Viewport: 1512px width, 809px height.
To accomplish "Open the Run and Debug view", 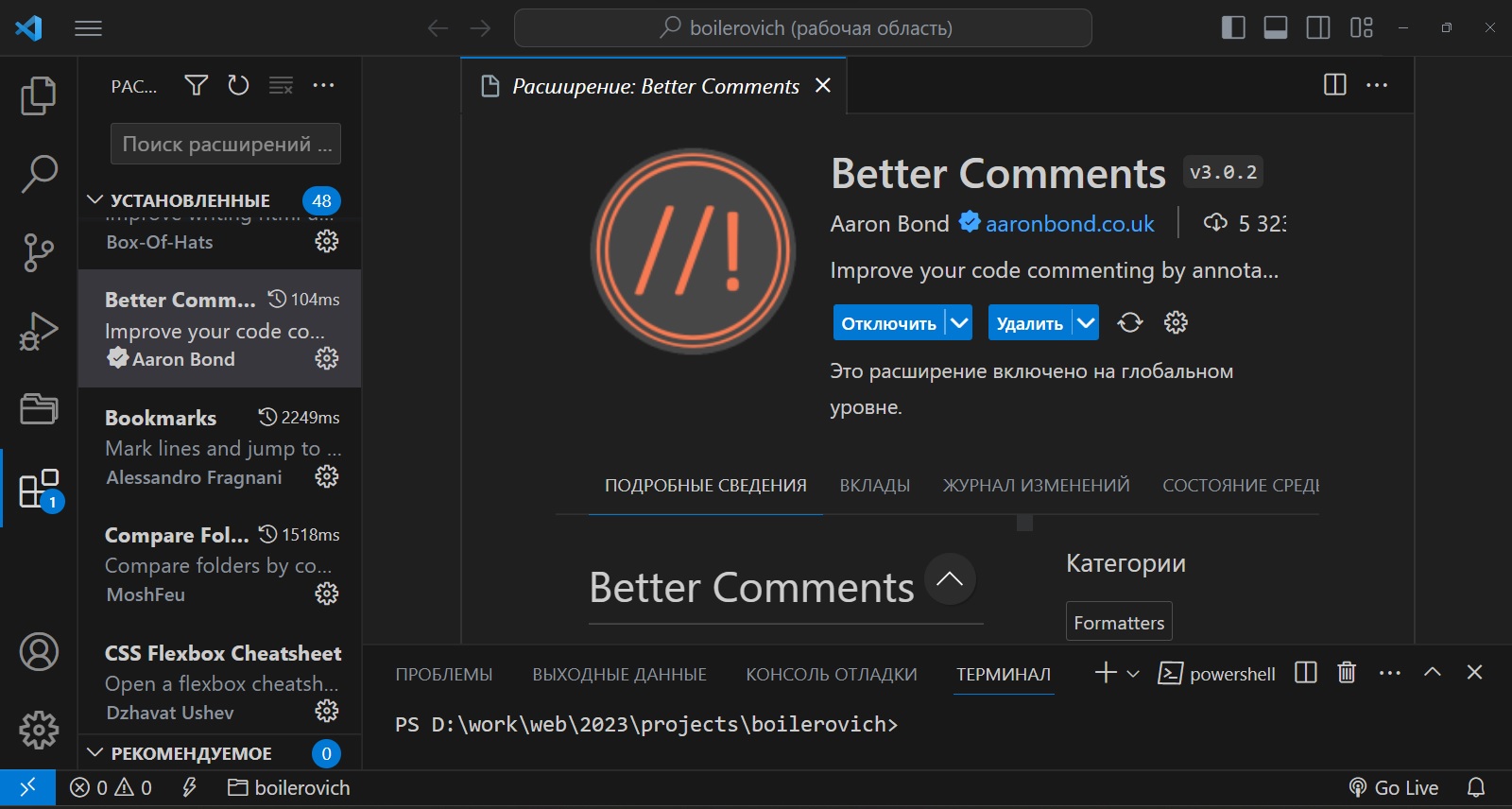I will click(x=39, y=331).
